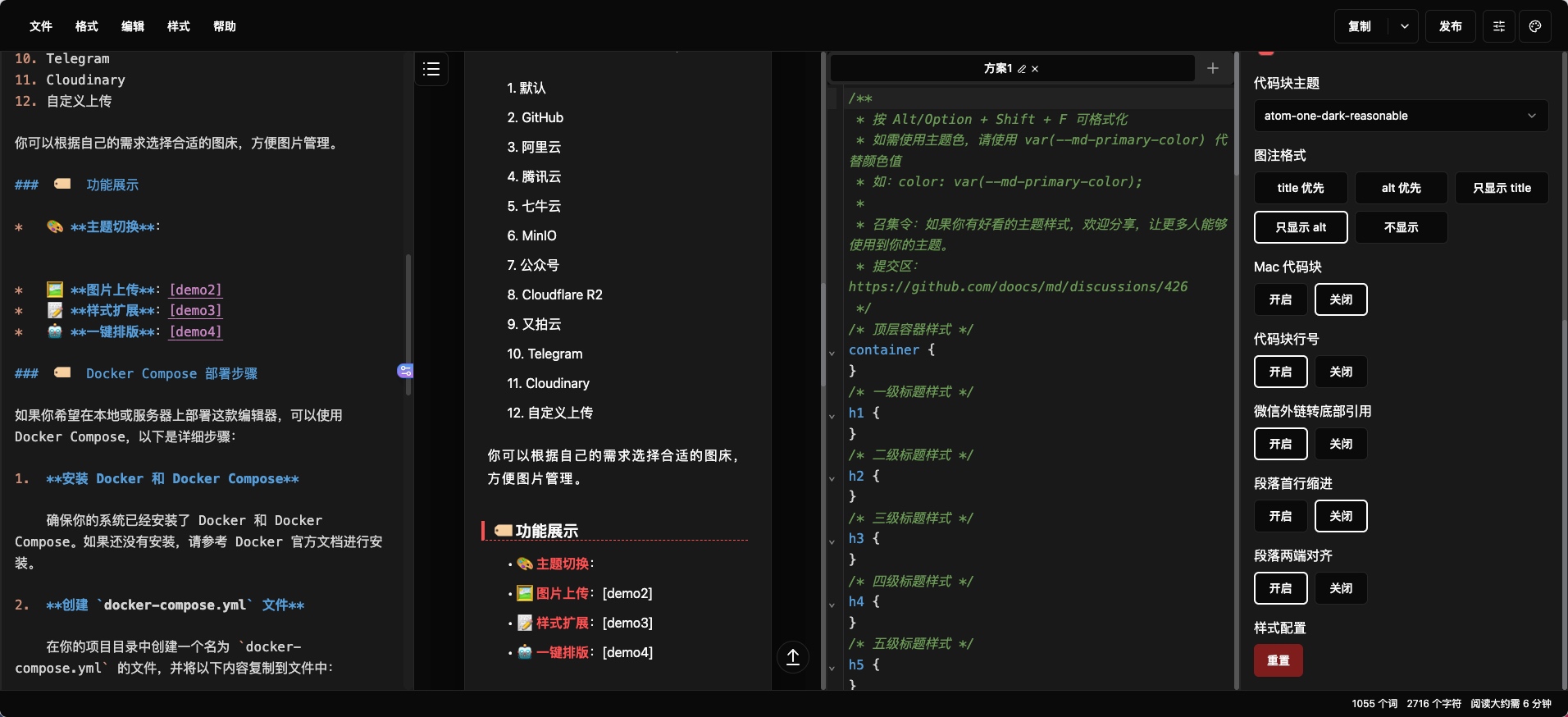Enable 段落首行缩进
The image size is (1568, 717).
click(1281, 516)
